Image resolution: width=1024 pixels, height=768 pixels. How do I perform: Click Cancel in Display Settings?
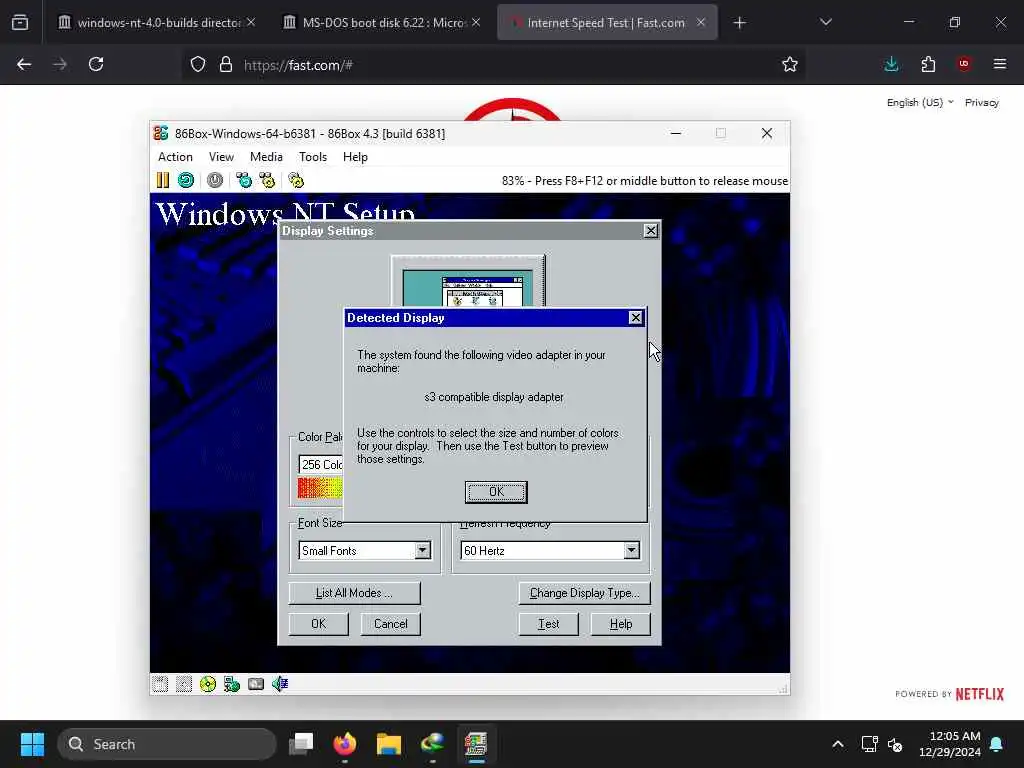coord(391,624)
